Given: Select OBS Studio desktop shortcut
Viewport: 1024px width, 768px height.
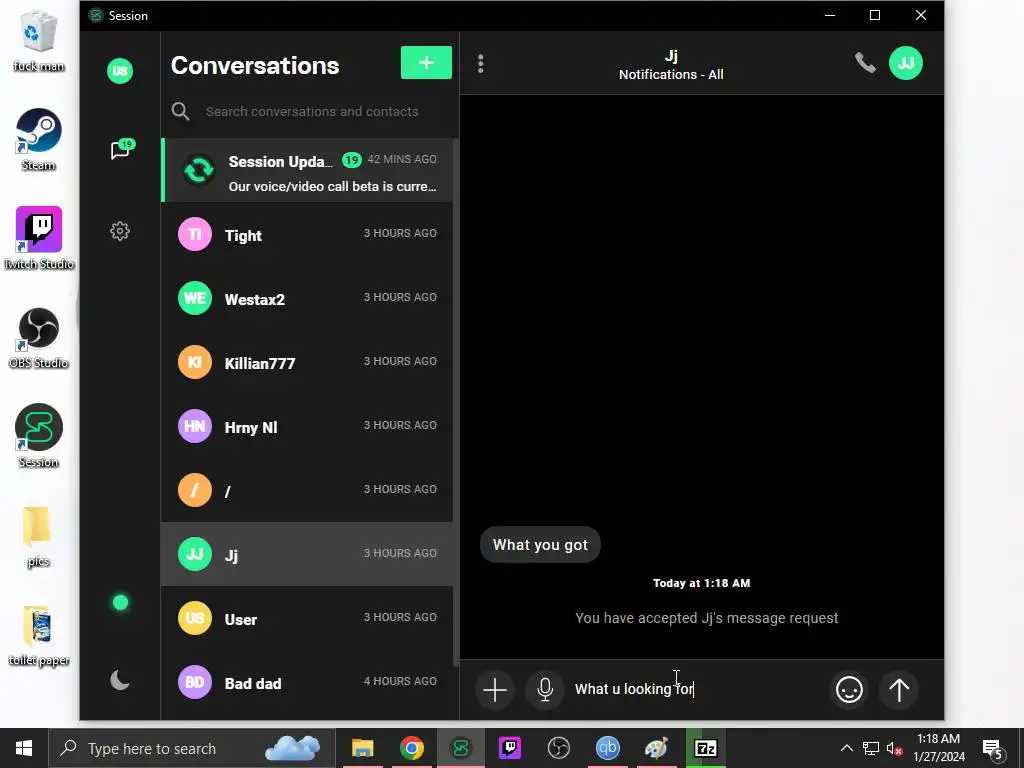Looking at the screenshot, I should click(39, 338).
